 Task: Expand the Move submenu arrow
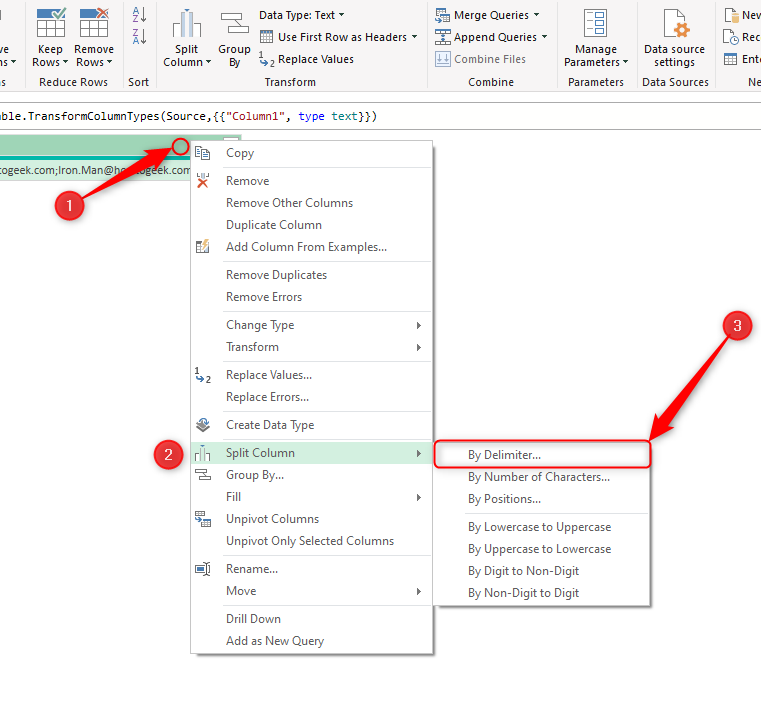tap(418, 591)
